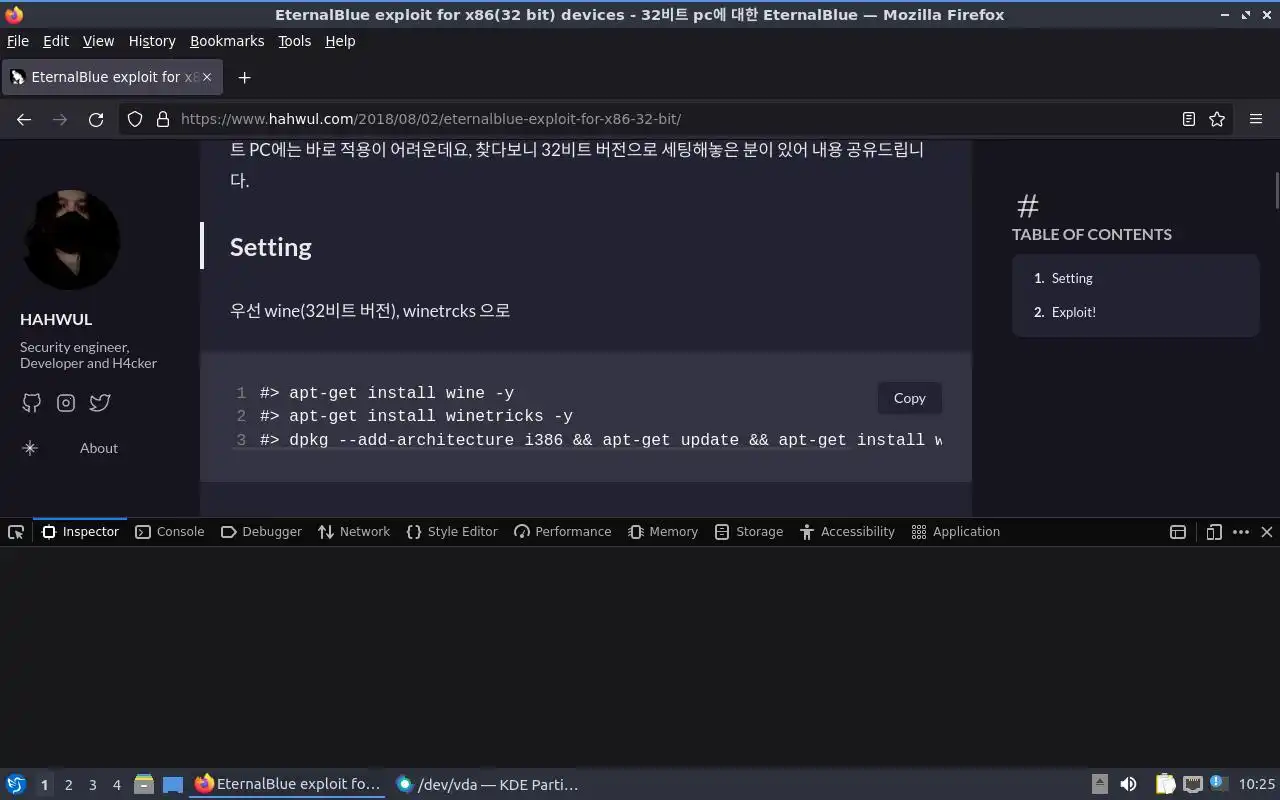Activate the element picker tool
1280x800 pixels.
click(16, 532)
